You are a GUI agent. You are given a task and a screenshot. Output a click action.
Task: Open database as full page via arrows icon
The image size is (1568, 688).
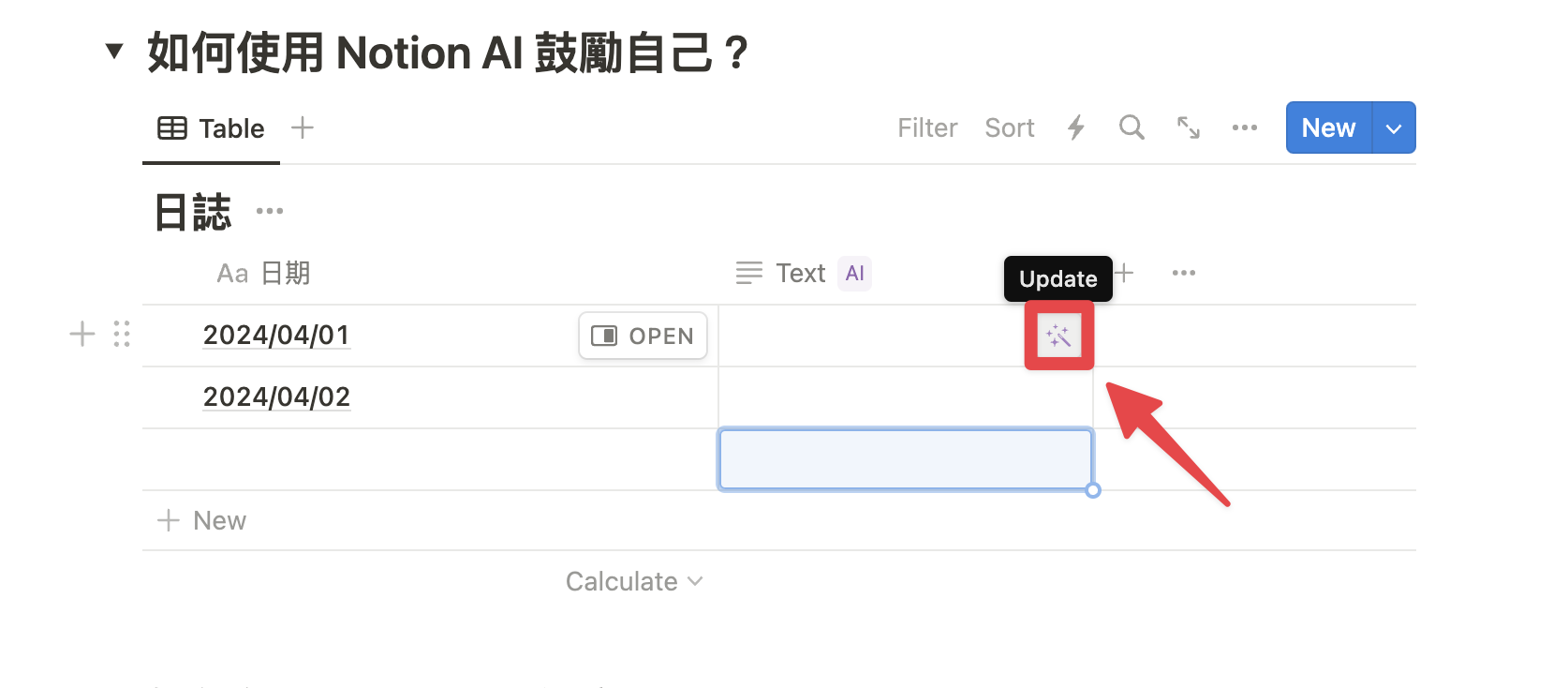(1189, 127)
